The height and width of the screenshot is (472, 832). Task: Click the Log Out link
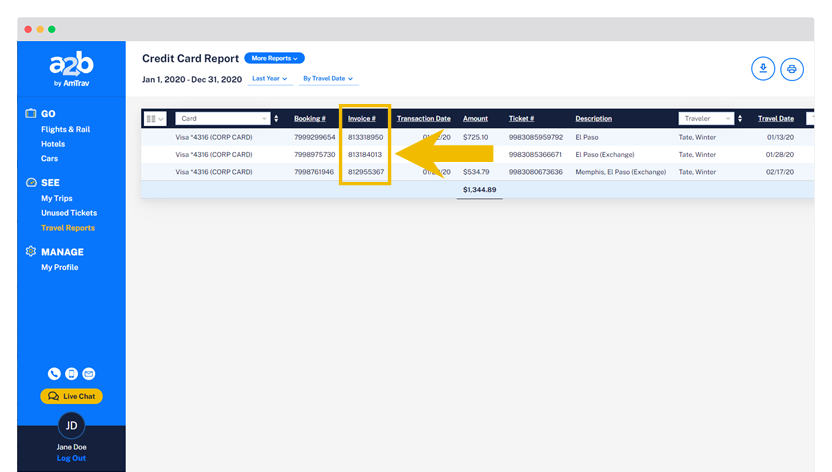pos(71,458)
